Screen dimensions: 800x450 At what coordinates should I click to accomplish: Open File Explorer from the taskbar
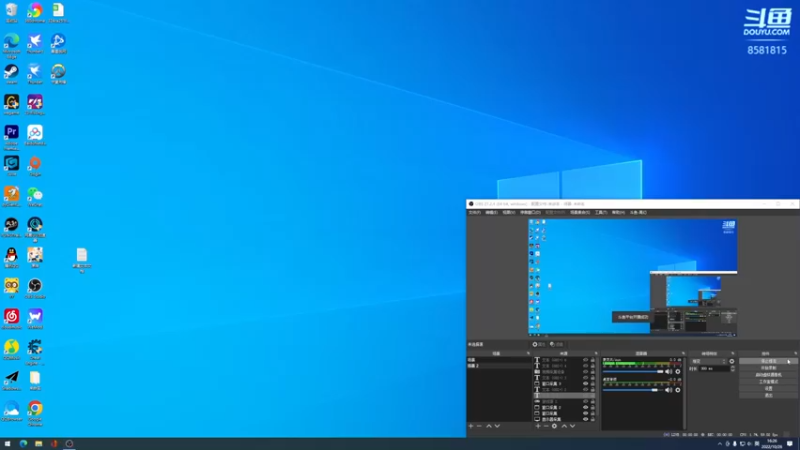[38, 444]
